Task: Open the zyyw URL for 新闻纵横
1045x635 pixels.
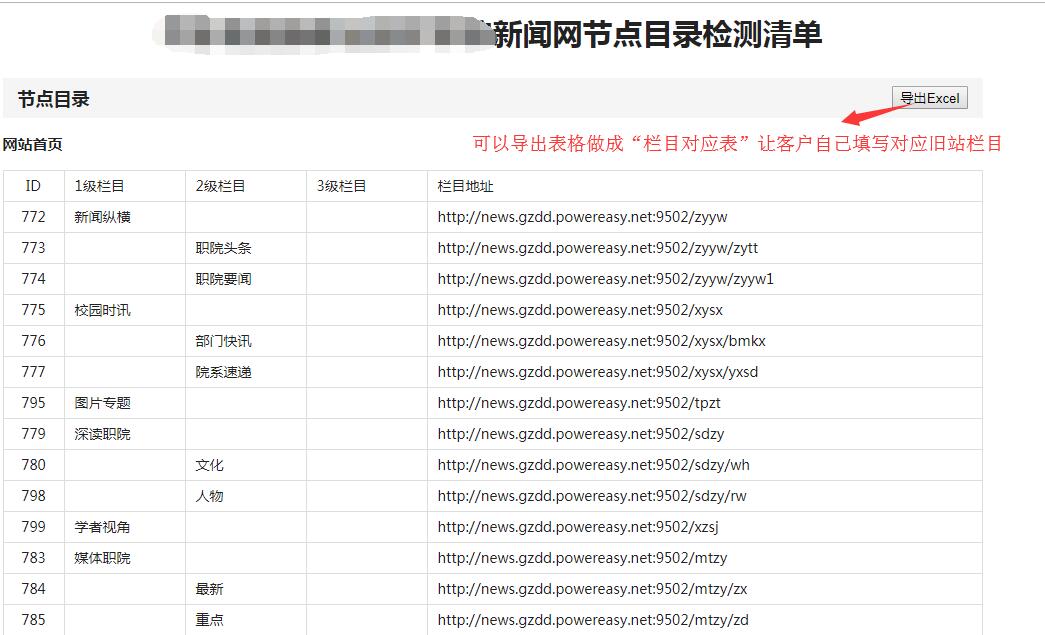Action: pyautogui.click(x=582, y=217)
